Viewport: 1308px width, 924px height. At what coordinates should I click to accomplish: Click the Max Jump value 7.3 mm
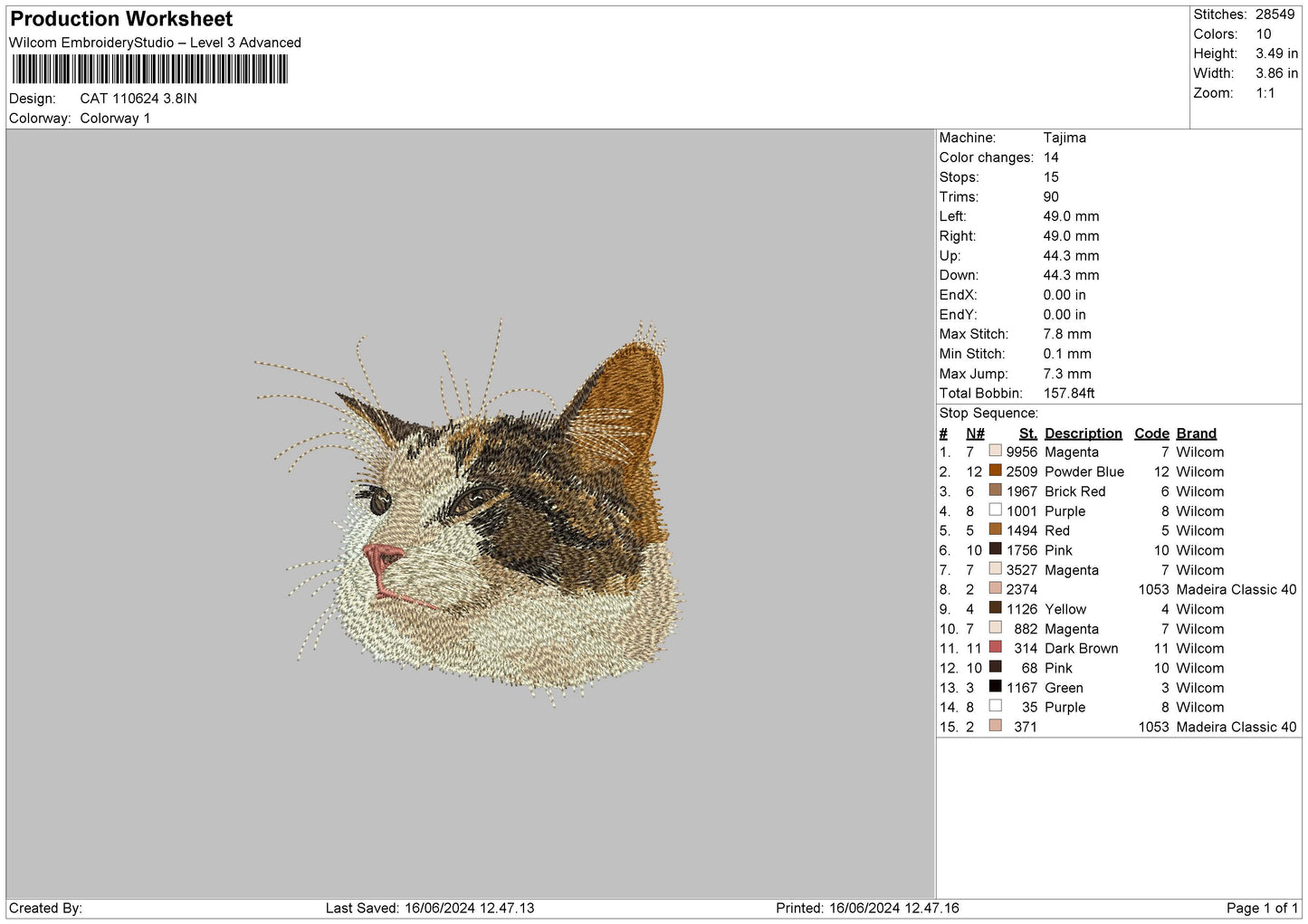1067,374
